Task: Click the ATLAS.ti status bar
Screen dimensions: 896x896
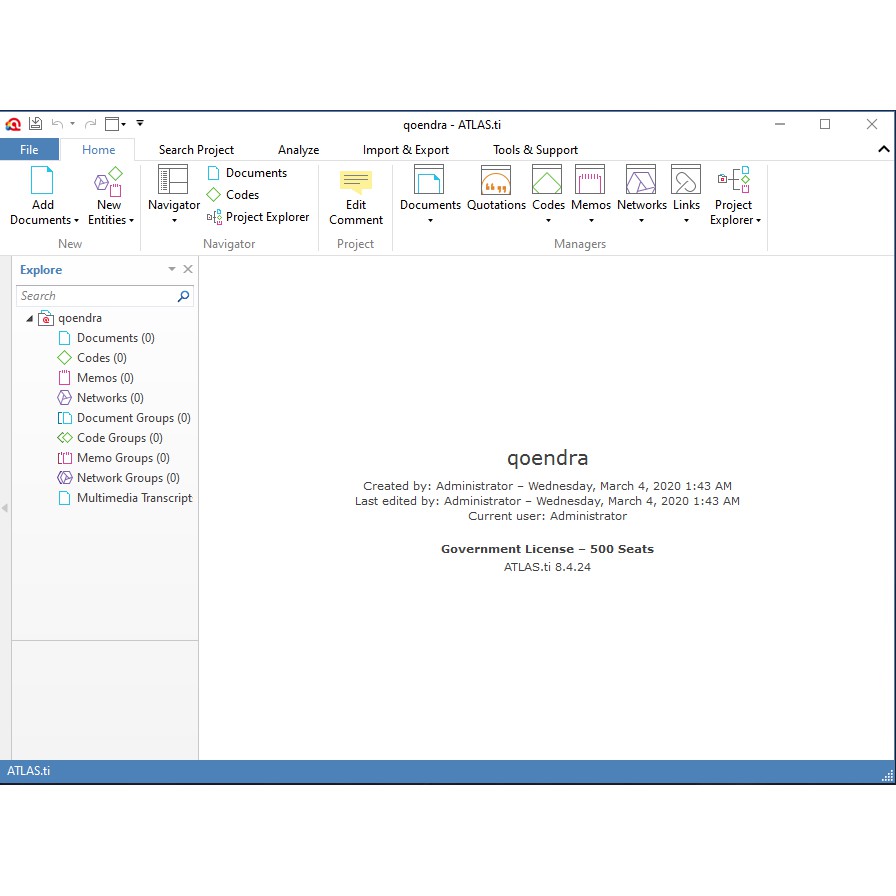Action: point(30,771)
